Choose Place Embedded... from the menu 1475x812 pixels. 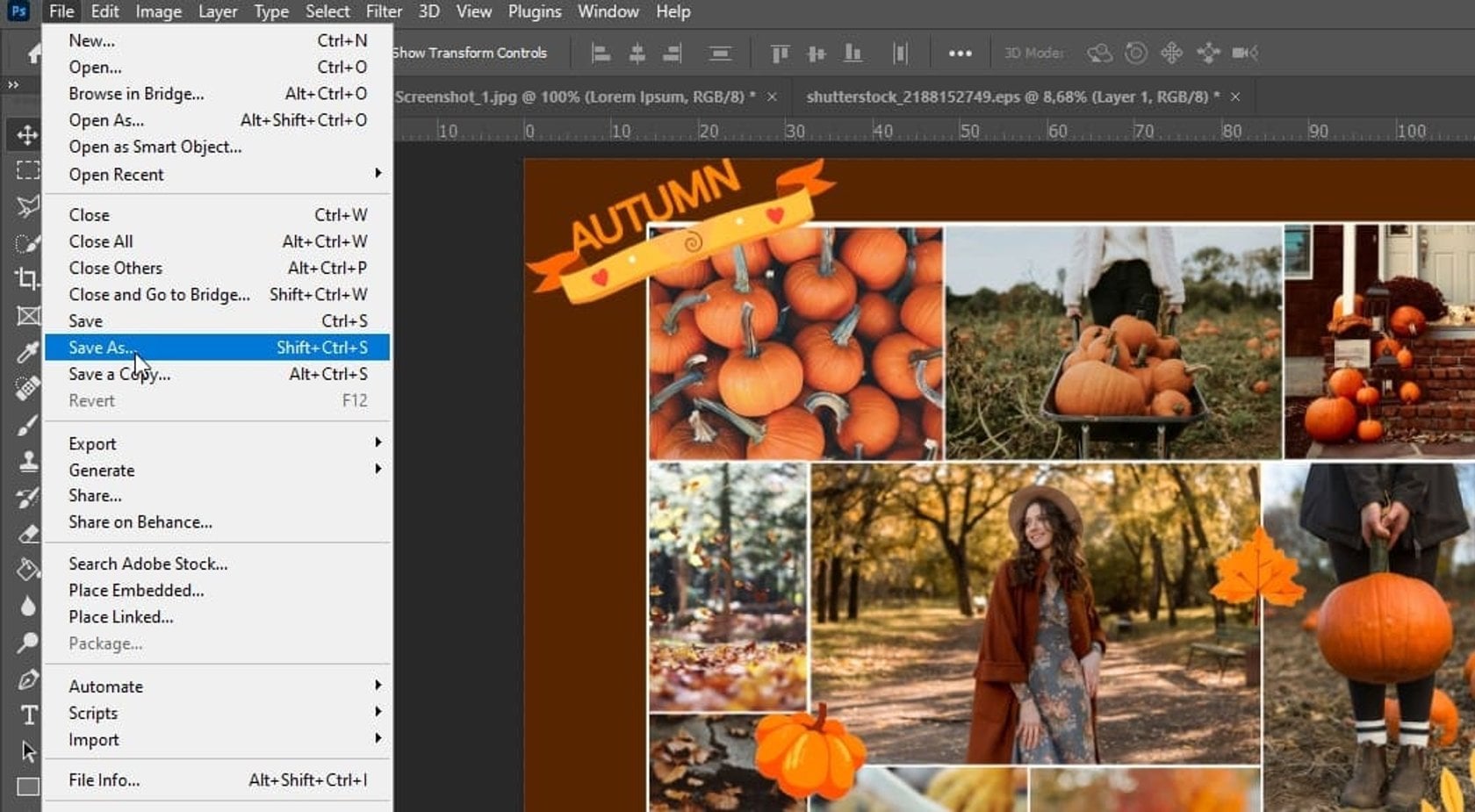[x=217, y=591]
